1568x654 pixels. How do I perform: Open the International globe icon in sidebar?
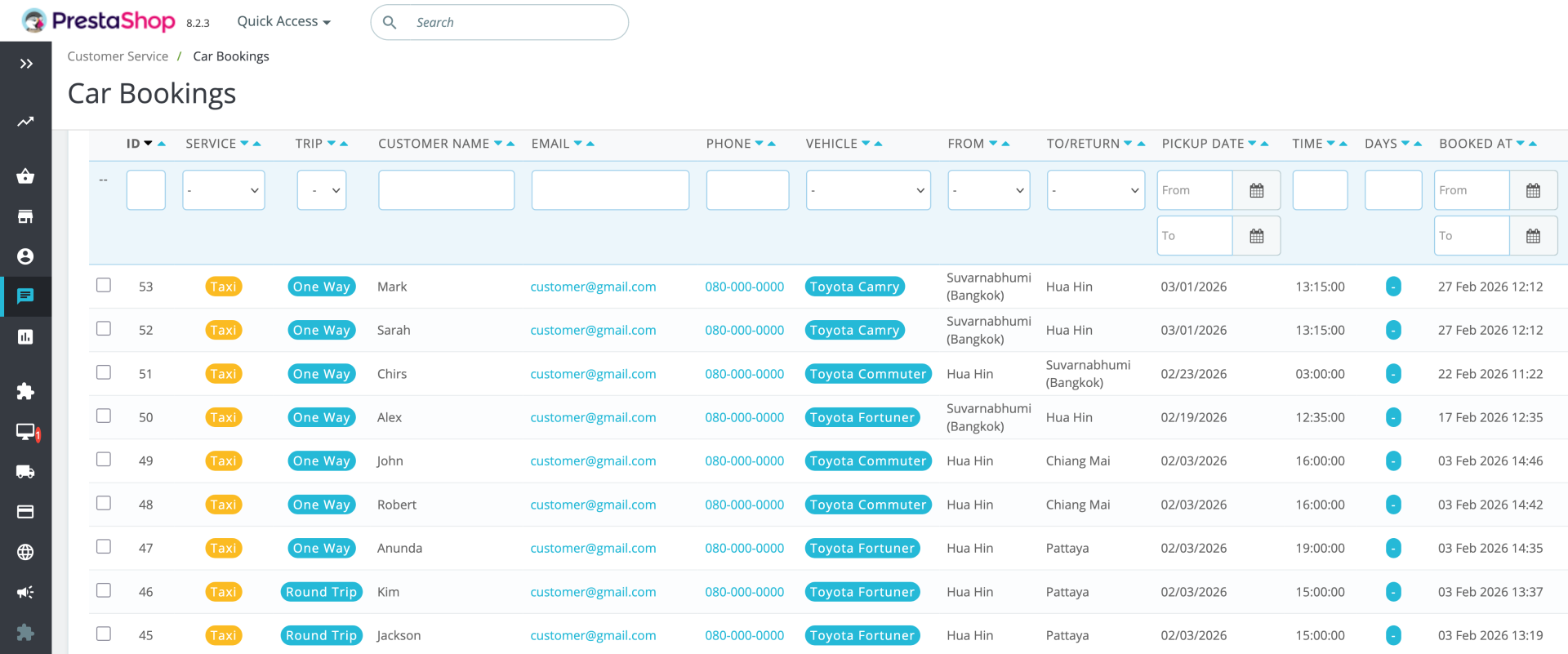pos(25,552)
